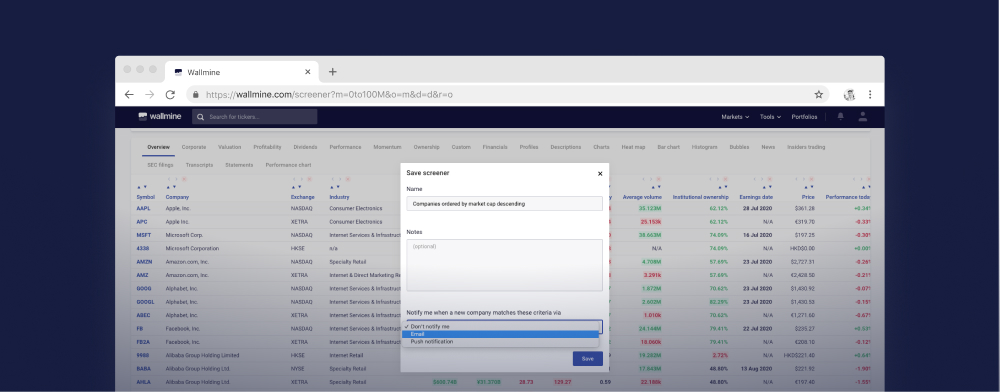
Task: Open the MSFT symbol link
Action: (143, 235)
